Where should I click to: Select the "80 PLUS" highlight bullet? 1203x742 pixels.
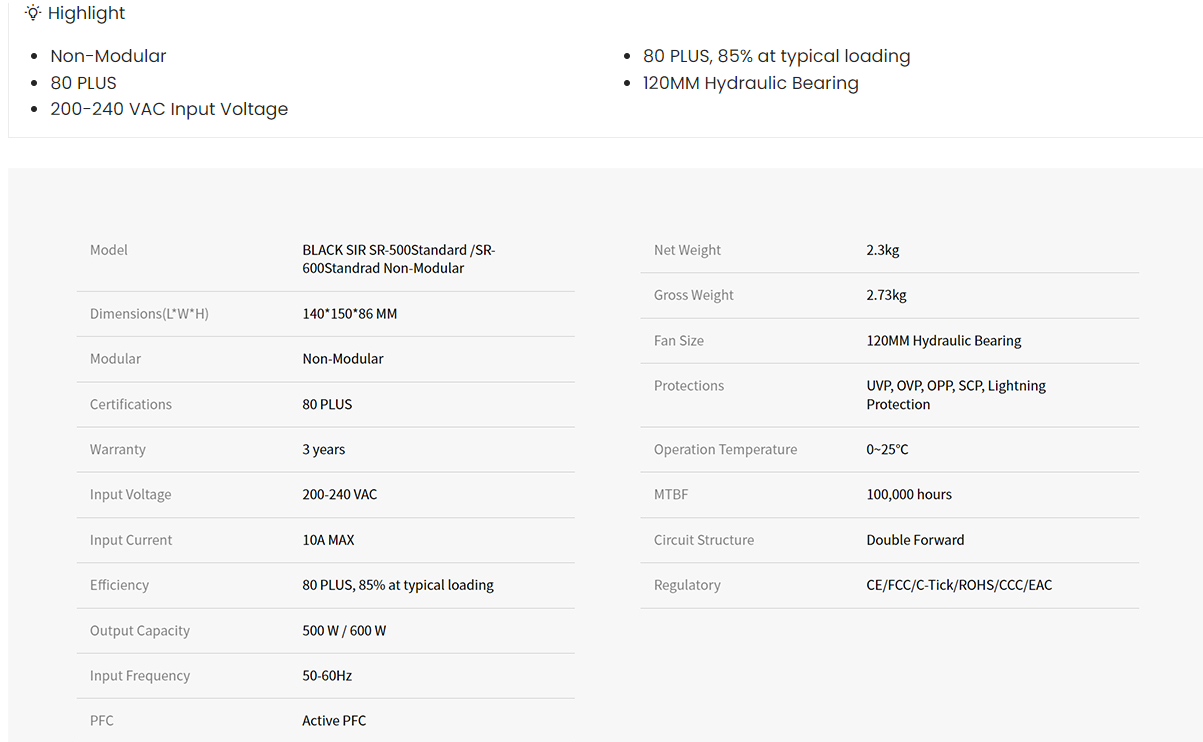click(83, 83)
